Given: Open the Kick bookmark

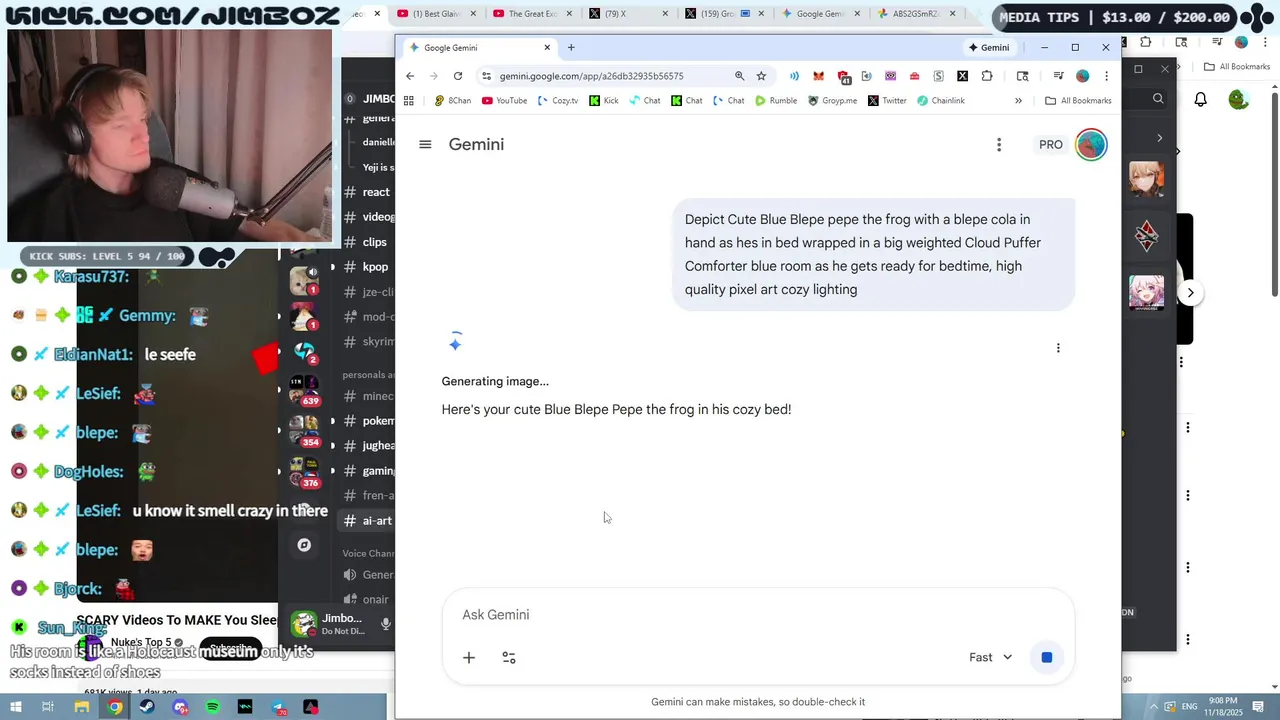Looking at the screenshot, I should point(604,101).
